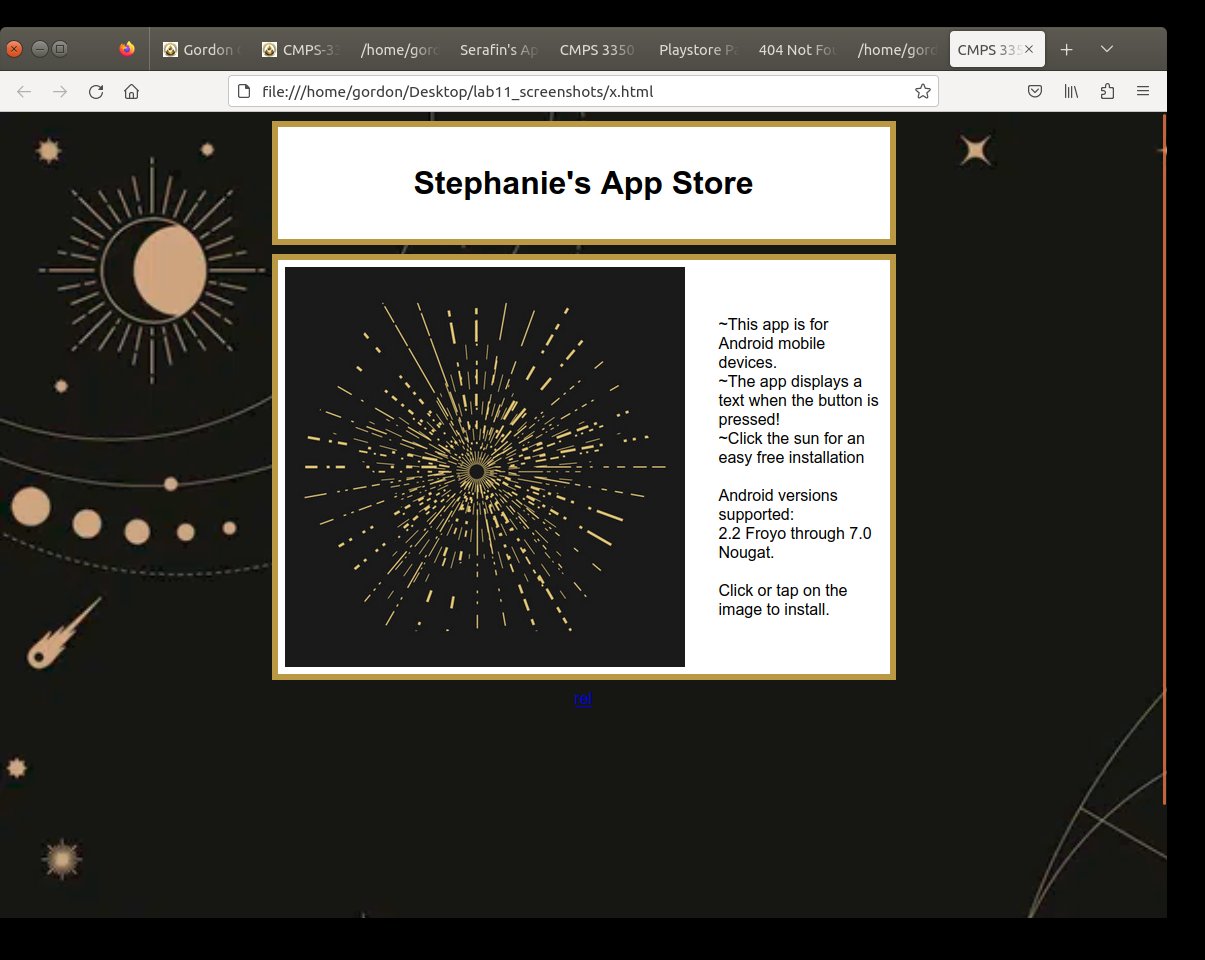
Task: Bookmark this page with the star icon
Action: pos(922,92)
